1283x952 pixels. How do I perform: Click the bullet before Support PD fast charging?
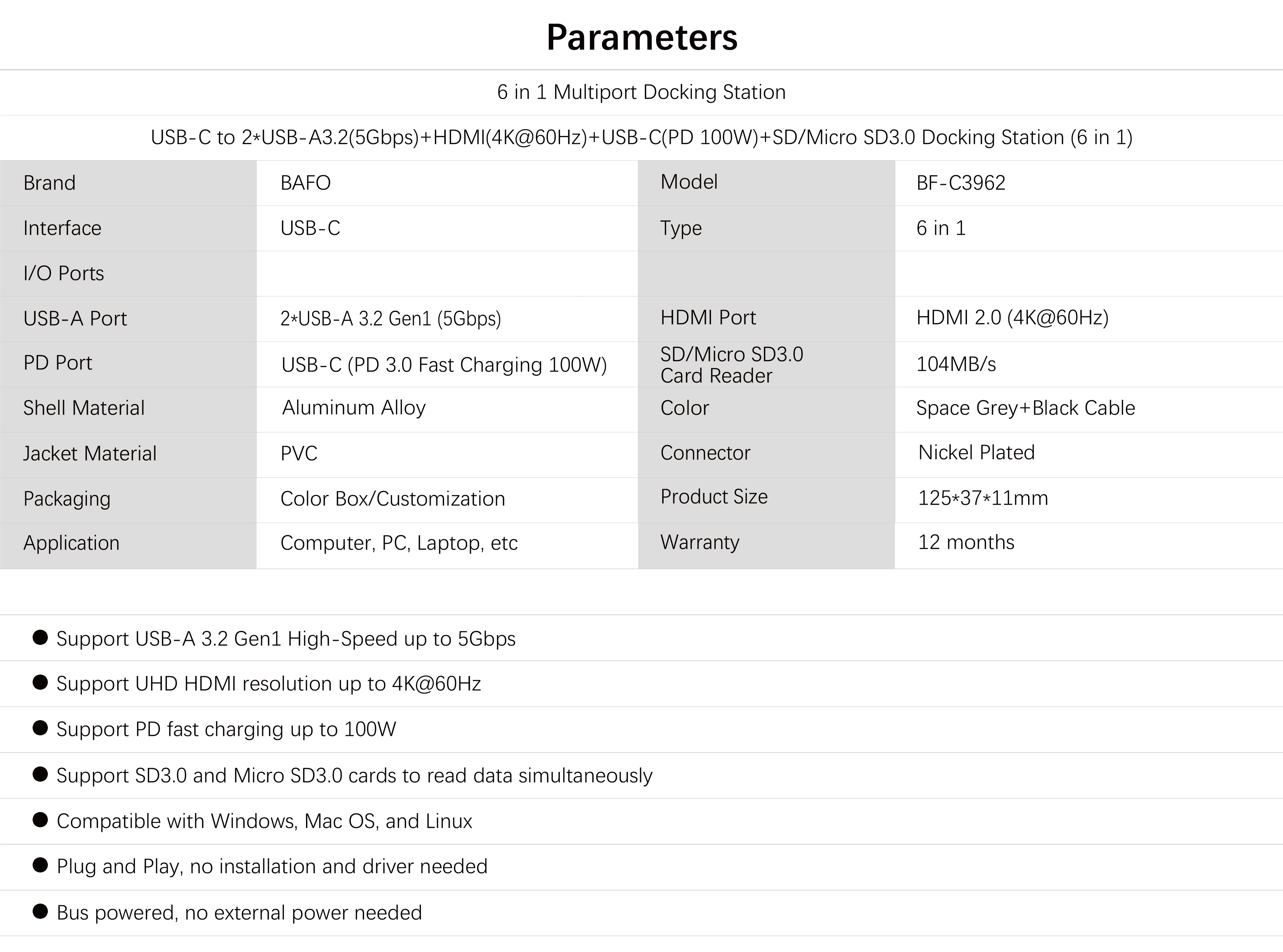(40, 728)
